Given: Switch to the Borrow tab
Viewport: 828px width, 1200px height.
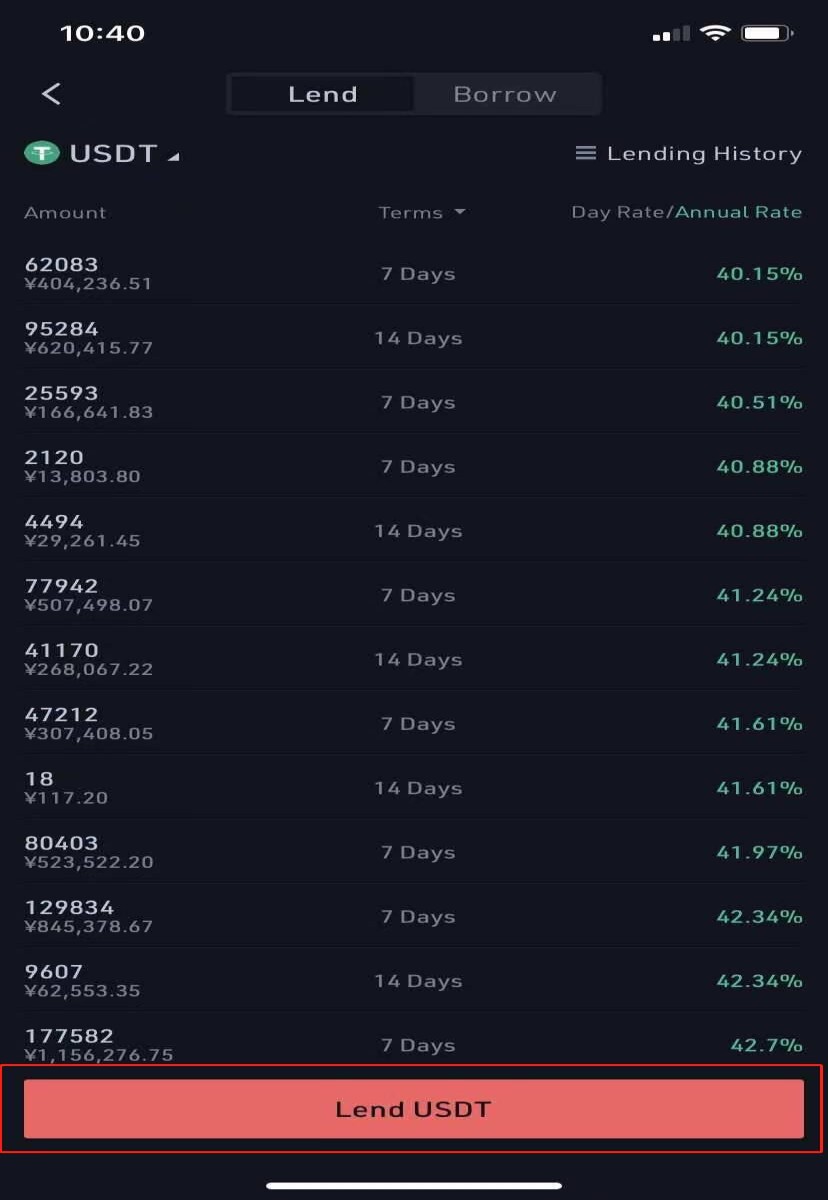Looking at the screenshot, I should (x=505, y=95).
